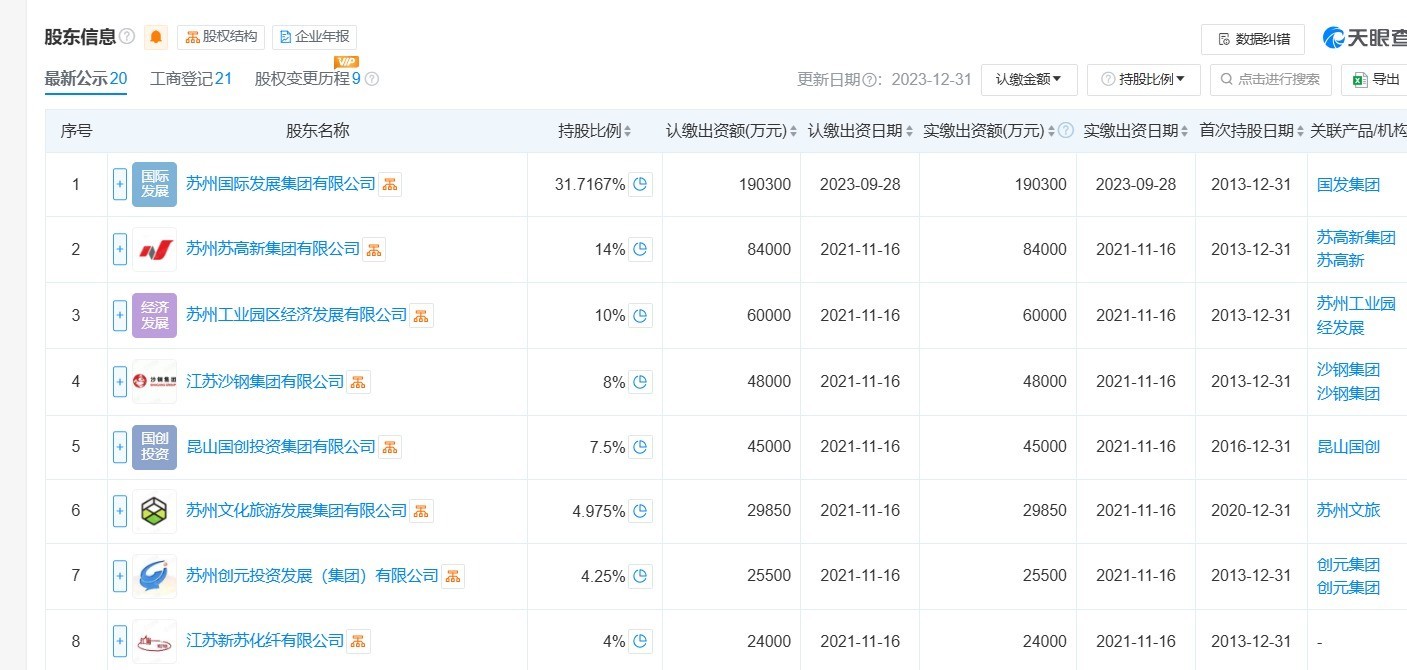
Task: Open equity structure icon for 江苏沙钢集团有限公司
Action: pos(358,381)
